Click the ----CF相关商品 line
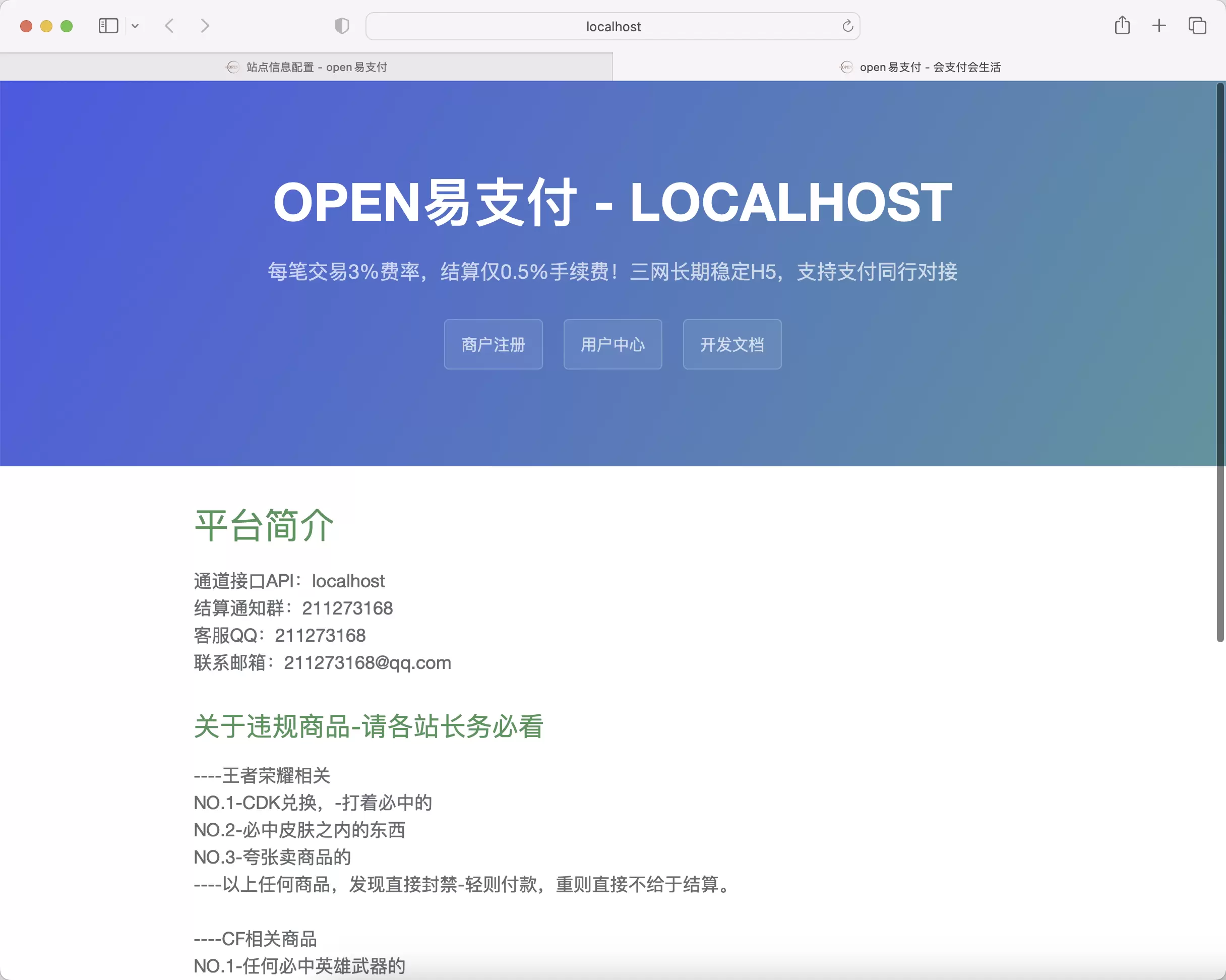This screenshot has width=1226, height=980. 255,939
